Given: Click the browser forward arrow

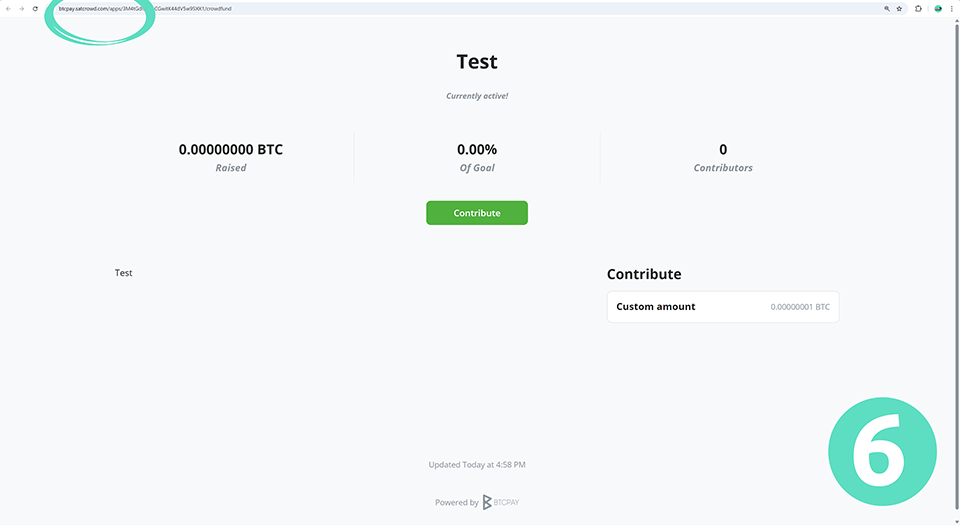Looking at the screenshot, I should 22,8.
